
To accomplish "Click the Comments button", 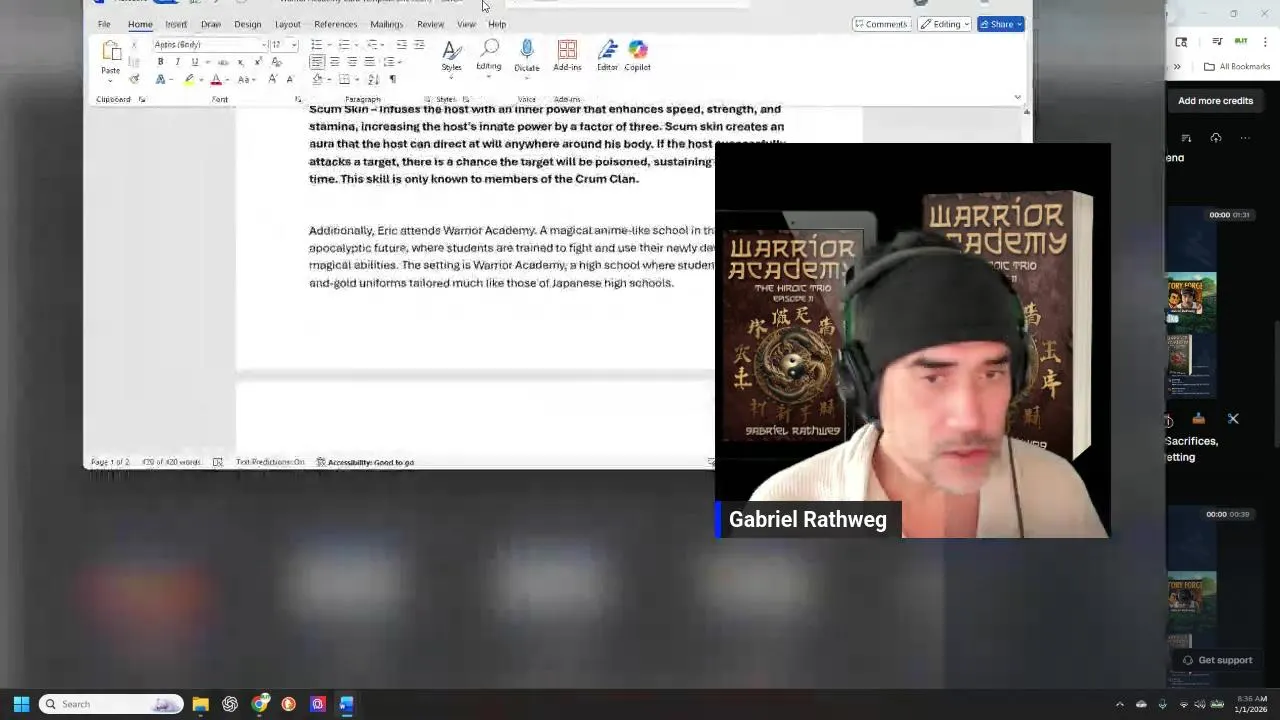I will (880, 24).
